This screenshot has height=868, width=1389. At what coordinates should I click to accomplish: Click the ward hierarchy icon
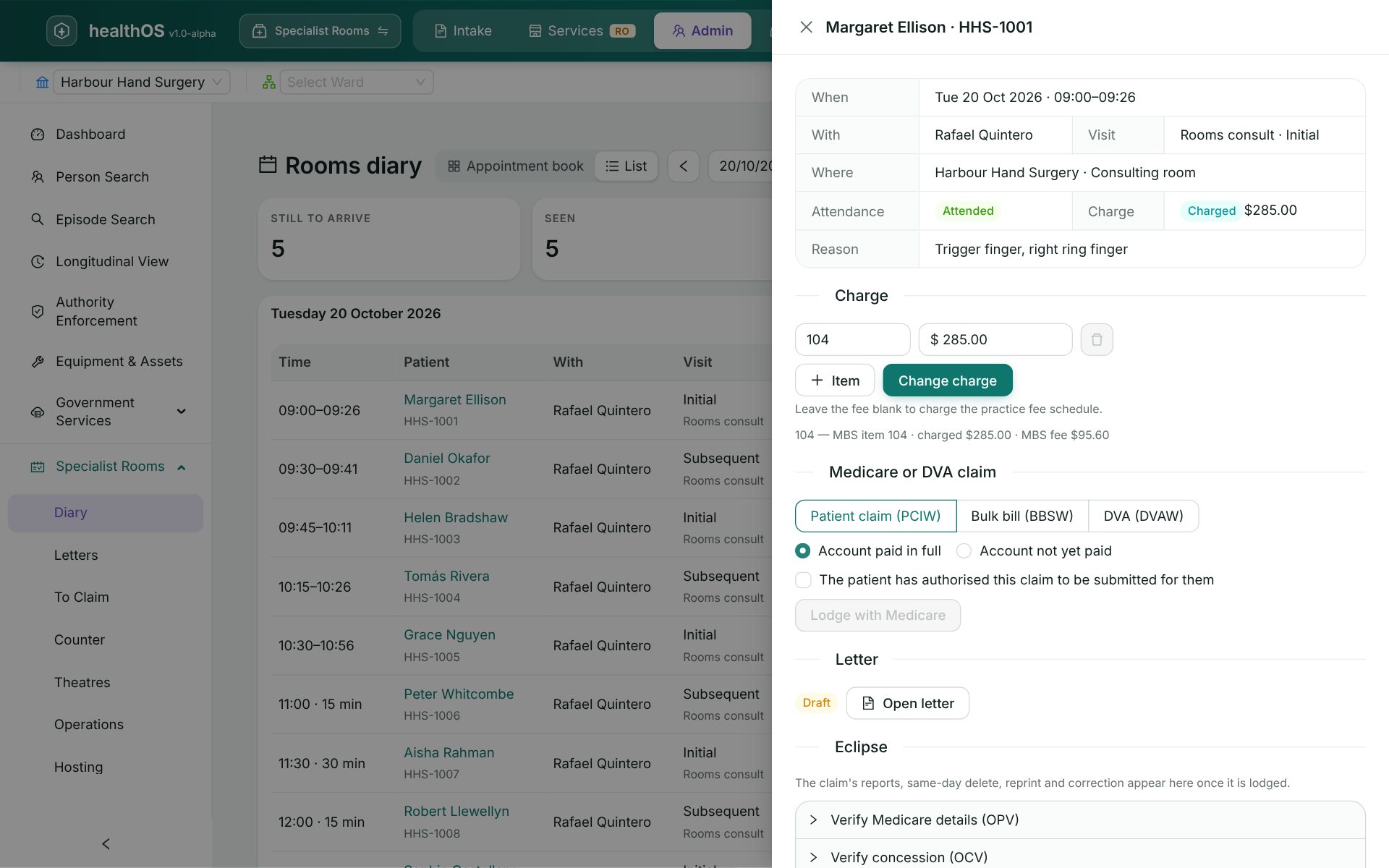pos(269,82)
